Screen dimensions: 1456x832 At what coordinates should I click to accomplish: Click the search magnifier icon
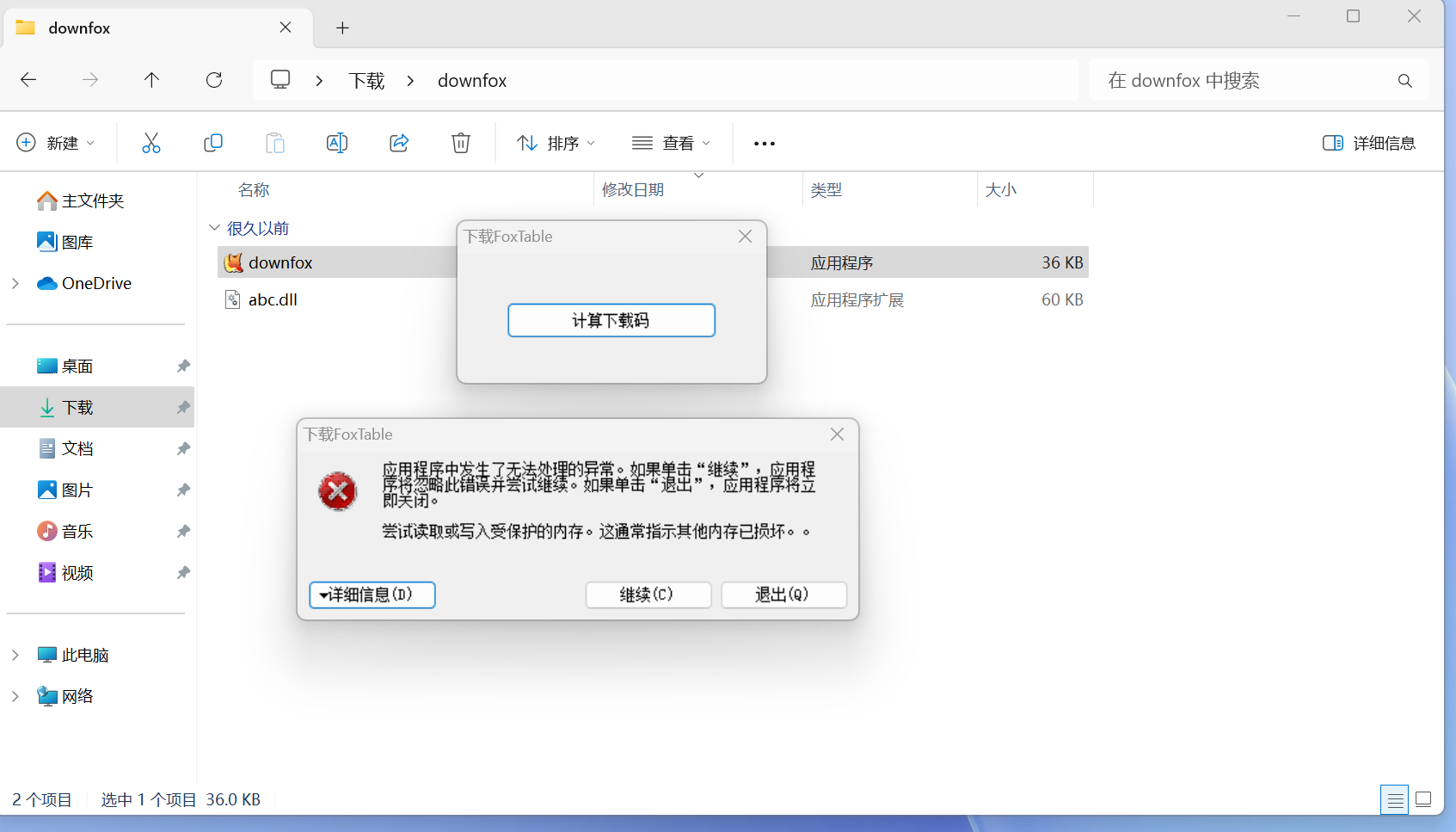pyautogui.click(x=1405, y=81)
